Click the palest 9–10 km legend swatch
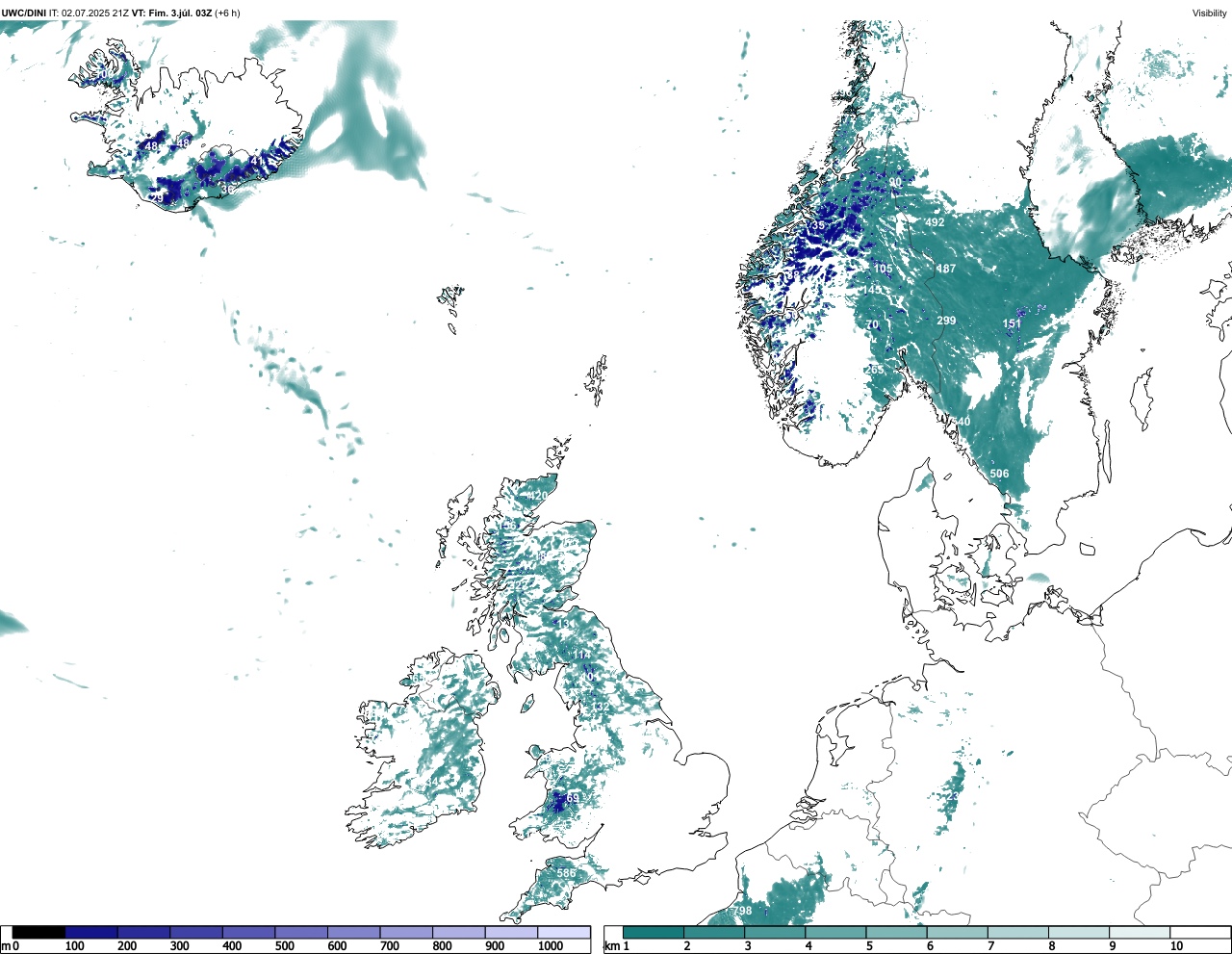 click(1140, 932)
